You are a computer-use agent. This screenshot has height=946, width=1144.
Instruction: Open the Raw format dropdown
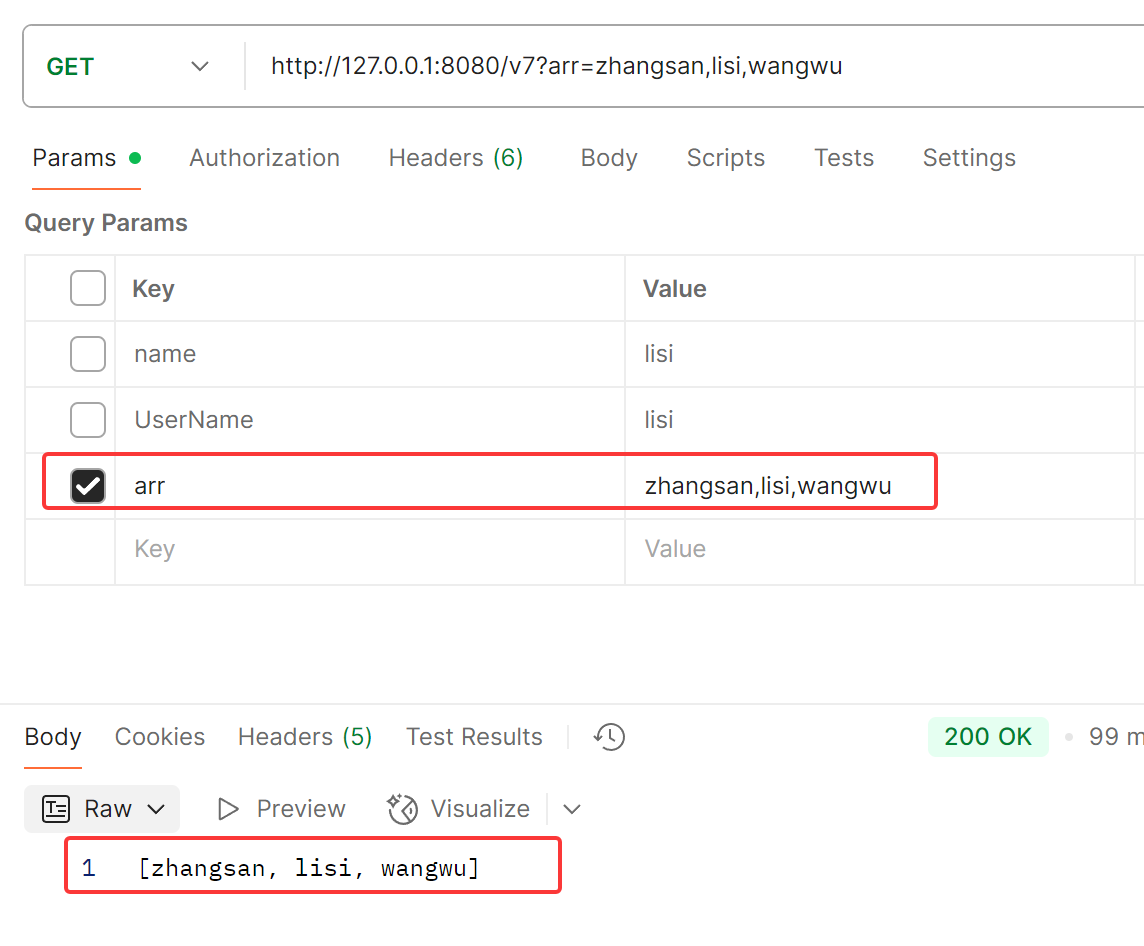[102, 809]
